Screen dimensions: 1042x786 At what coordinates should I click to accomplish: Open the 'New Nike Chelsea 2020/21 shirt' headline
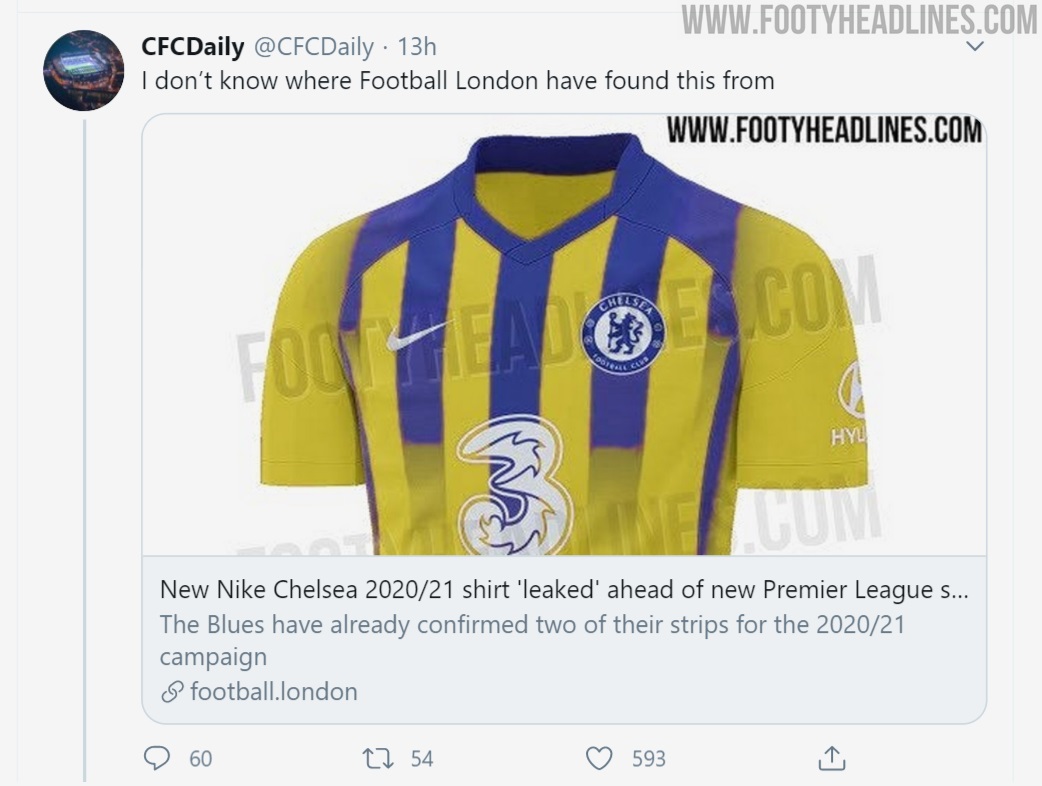tap(562, 589)
